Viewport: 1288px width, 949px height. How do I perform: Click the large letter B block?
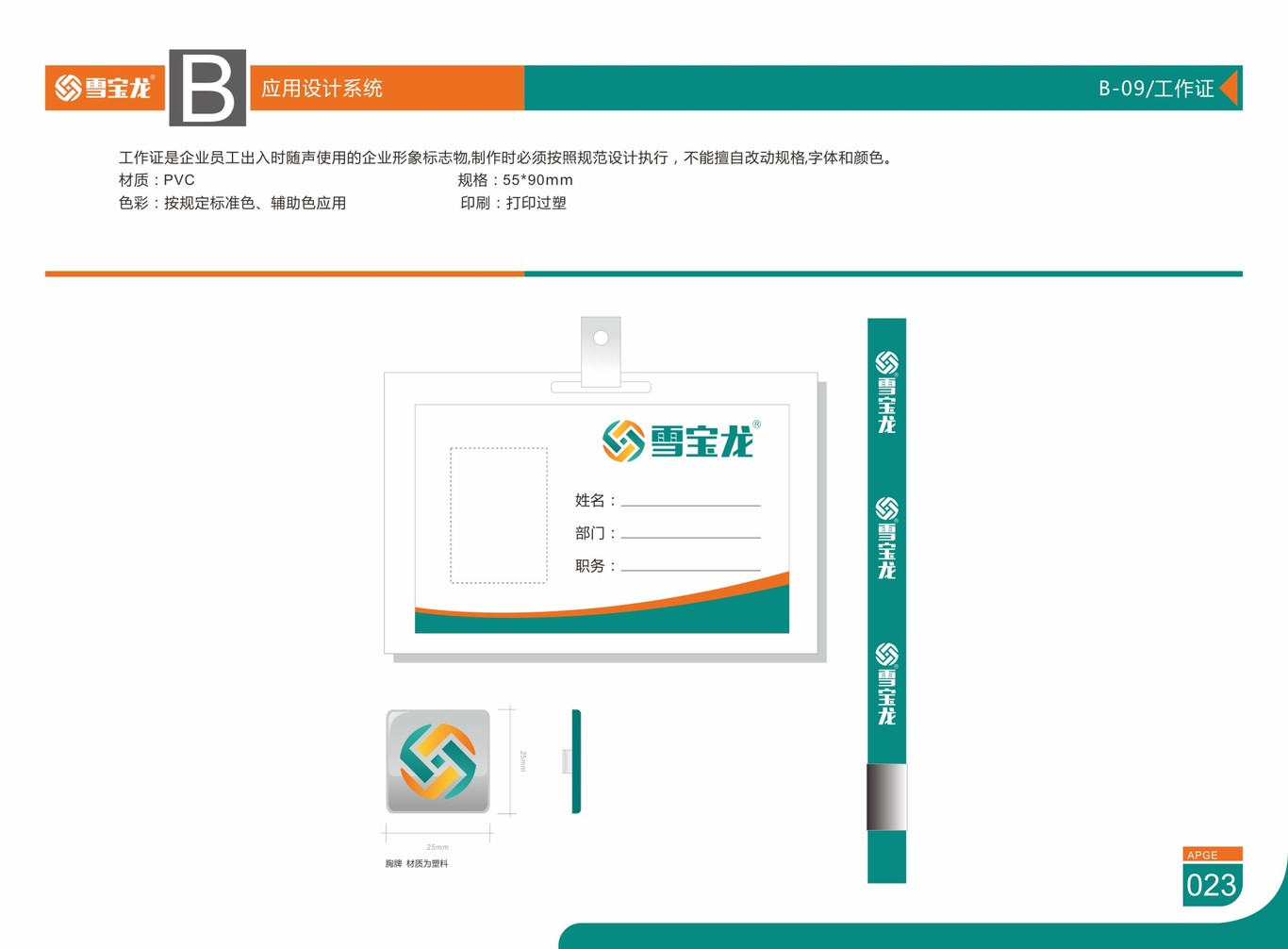(207, 88)
